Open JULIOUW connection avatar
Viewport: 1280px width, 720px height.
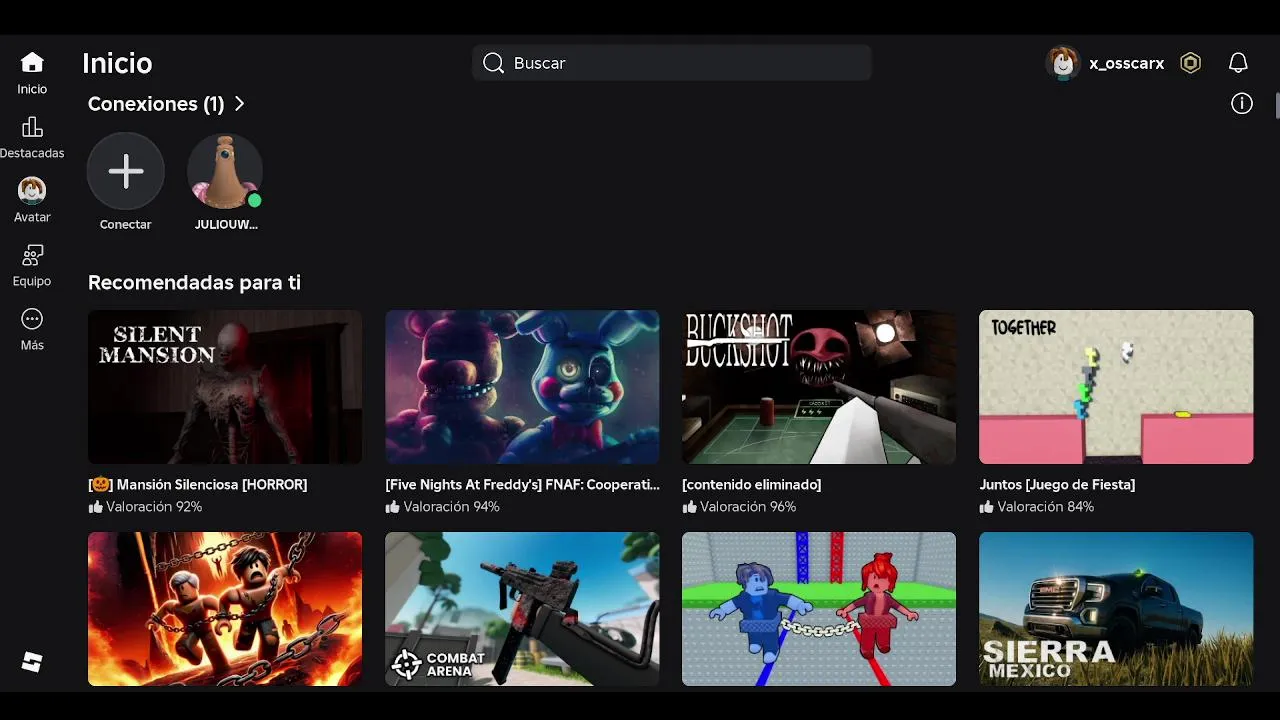[x=226, y=172]
